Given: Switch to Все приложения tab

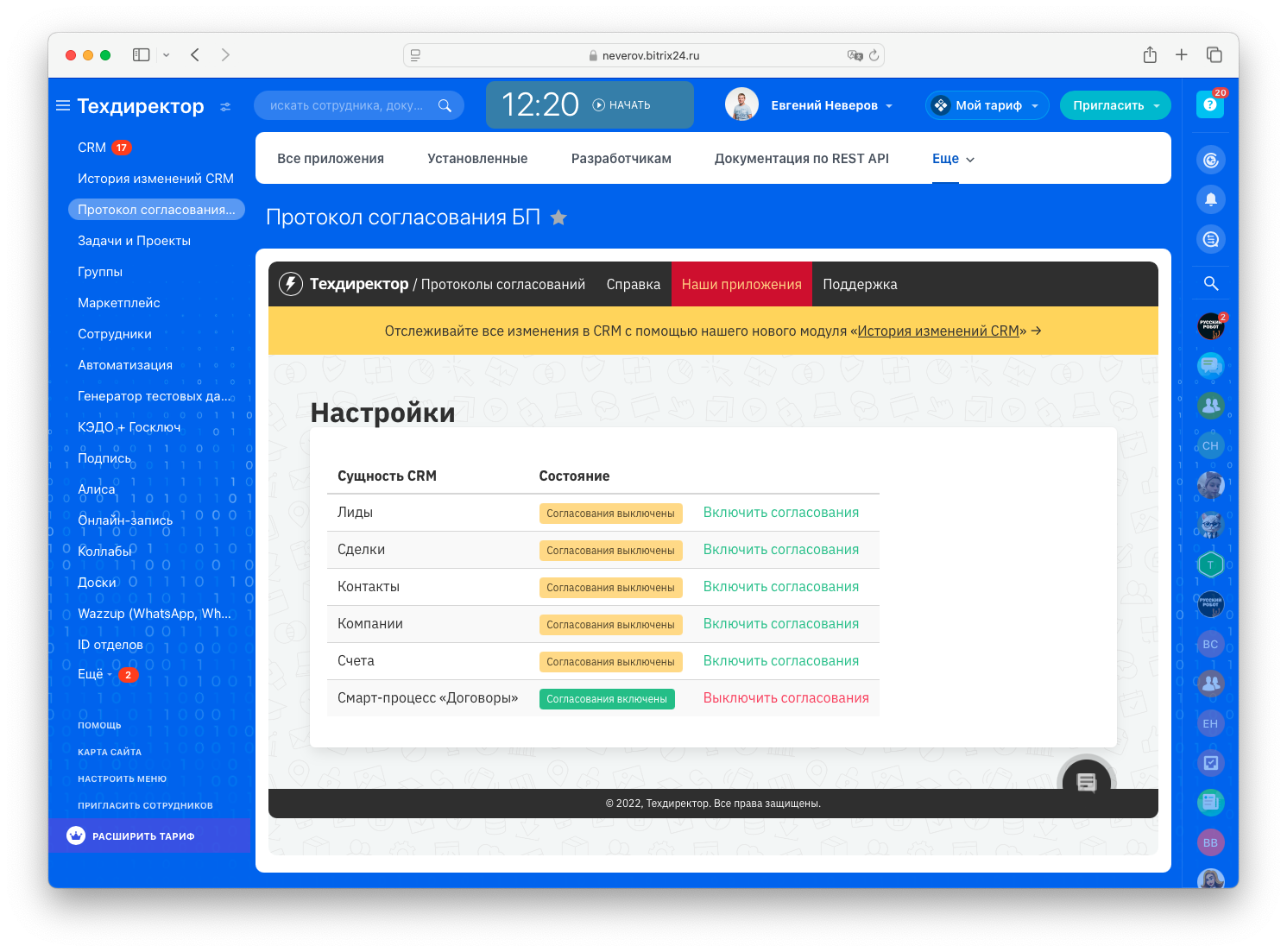Looking at the screenshot, I should (x=331, y=159).
